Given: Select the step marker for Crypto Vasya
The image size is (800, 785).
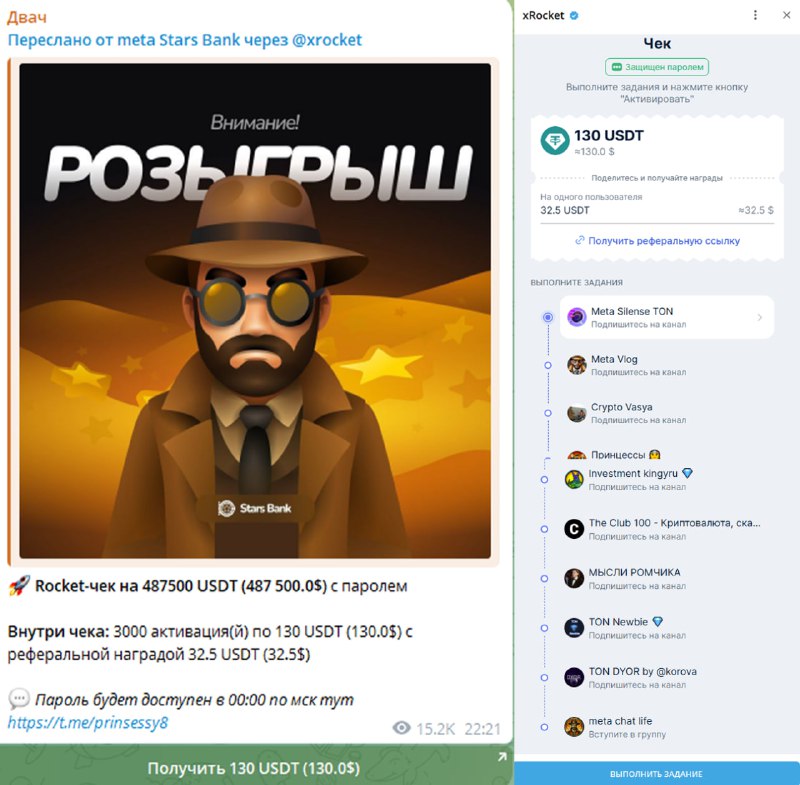Looking at the screenshot, I should point(548,413).
